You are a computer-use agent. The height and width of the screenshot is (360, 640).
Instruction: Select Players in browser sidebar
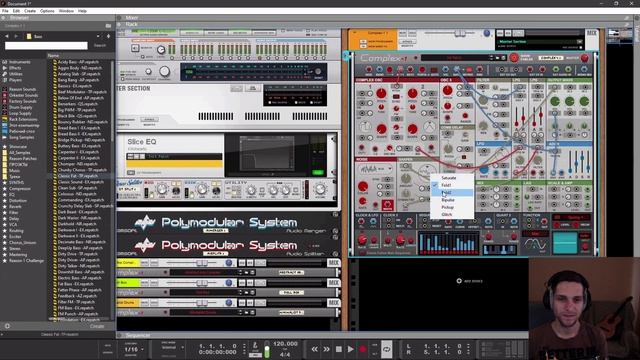coord(16,80)
